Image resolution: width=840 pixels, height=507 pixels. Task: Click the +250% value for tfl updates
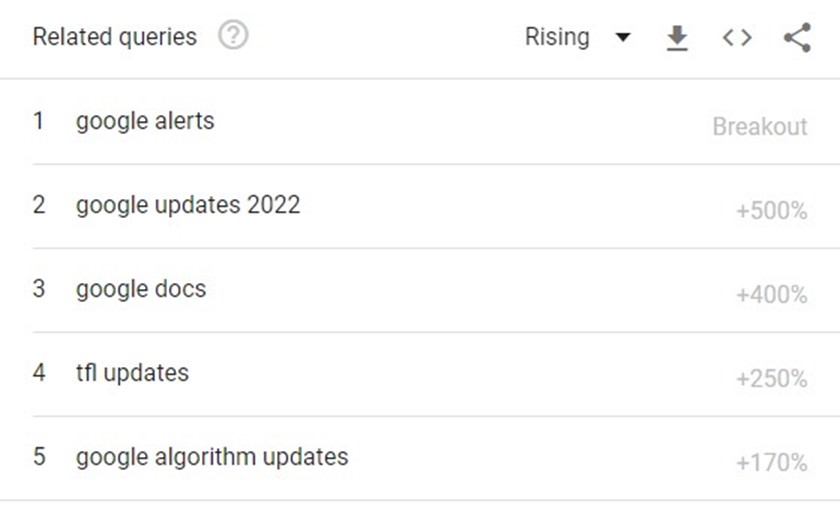click(x=771, y=379)
